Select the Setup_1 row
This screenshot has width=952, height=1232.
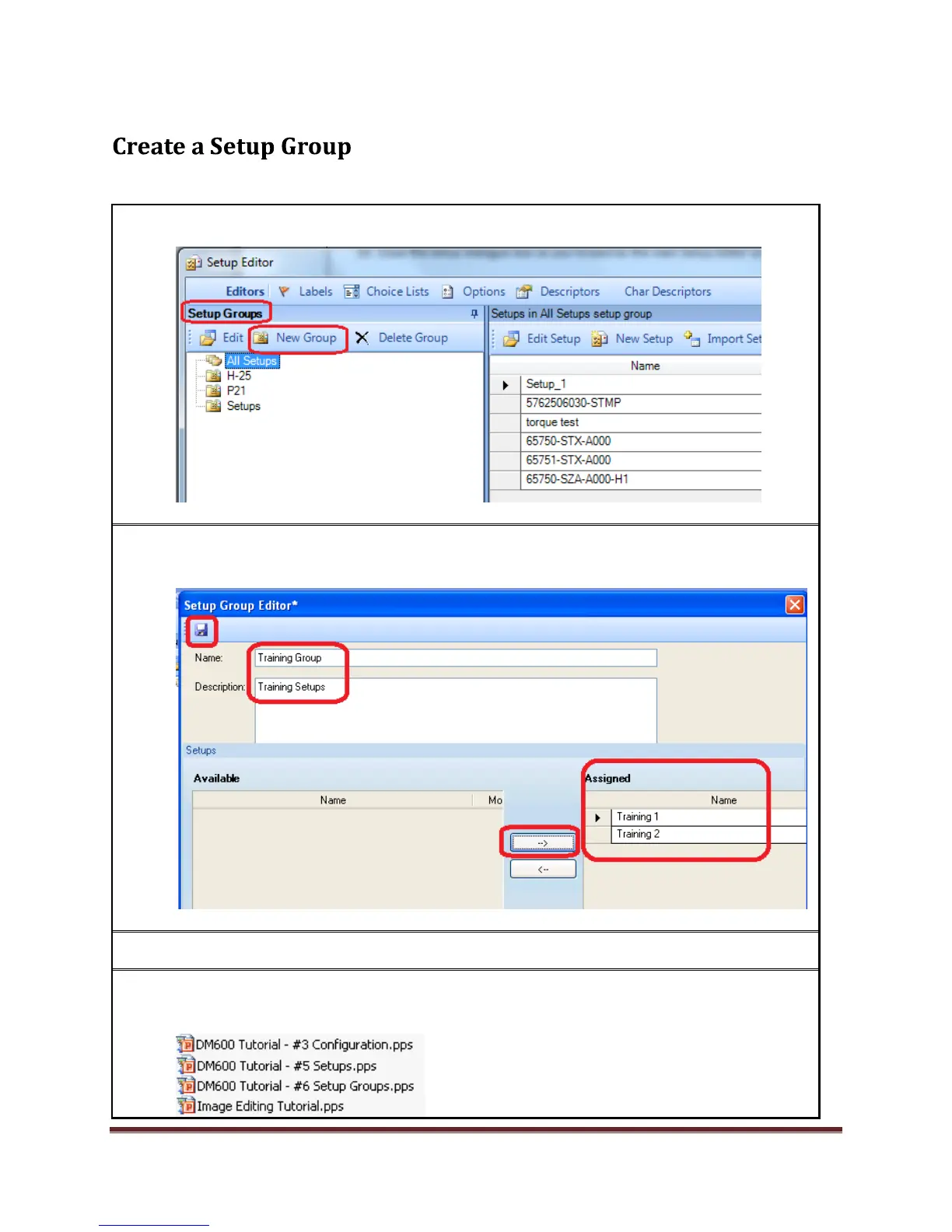[x=625, y=384]
